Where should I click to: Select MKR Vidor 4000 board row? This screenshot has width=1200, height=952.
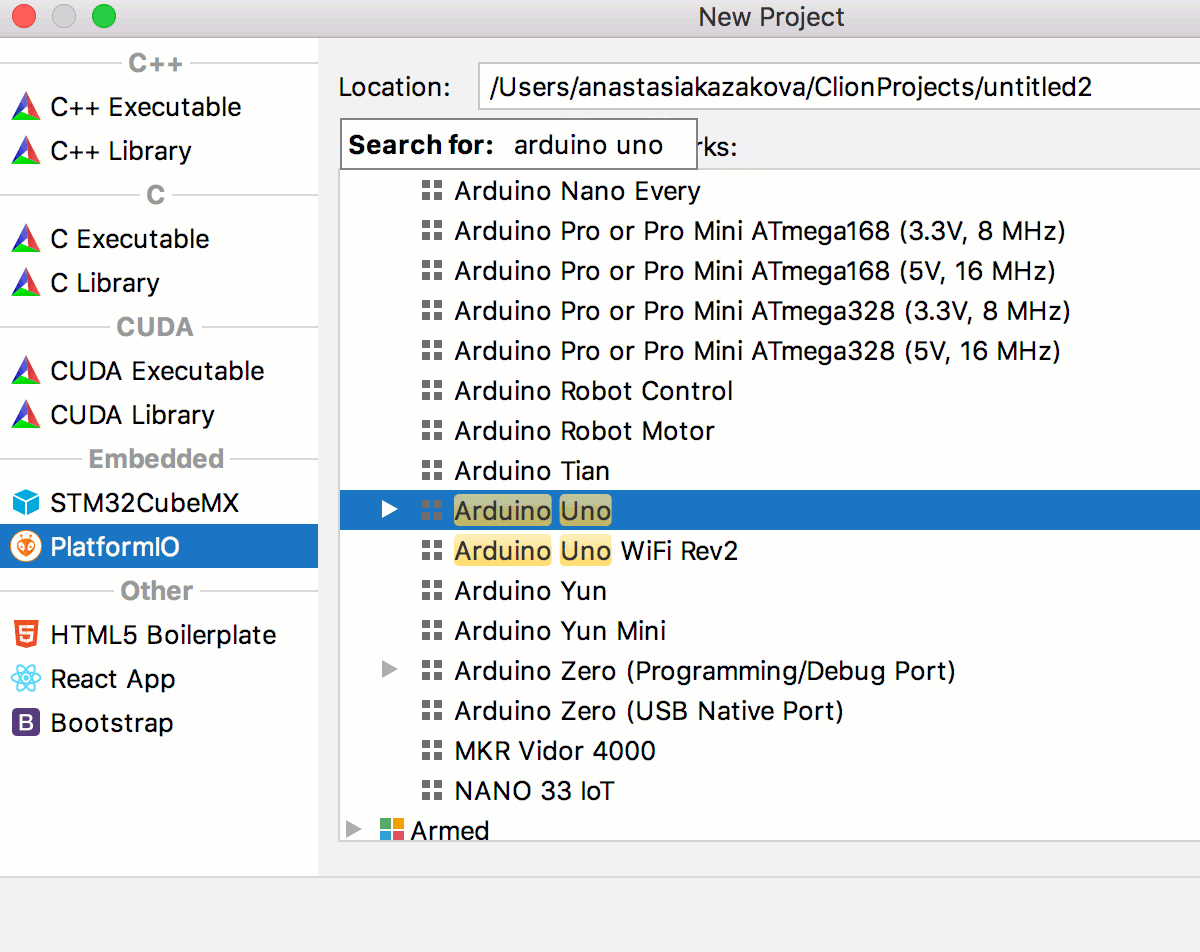click(770, 751)
